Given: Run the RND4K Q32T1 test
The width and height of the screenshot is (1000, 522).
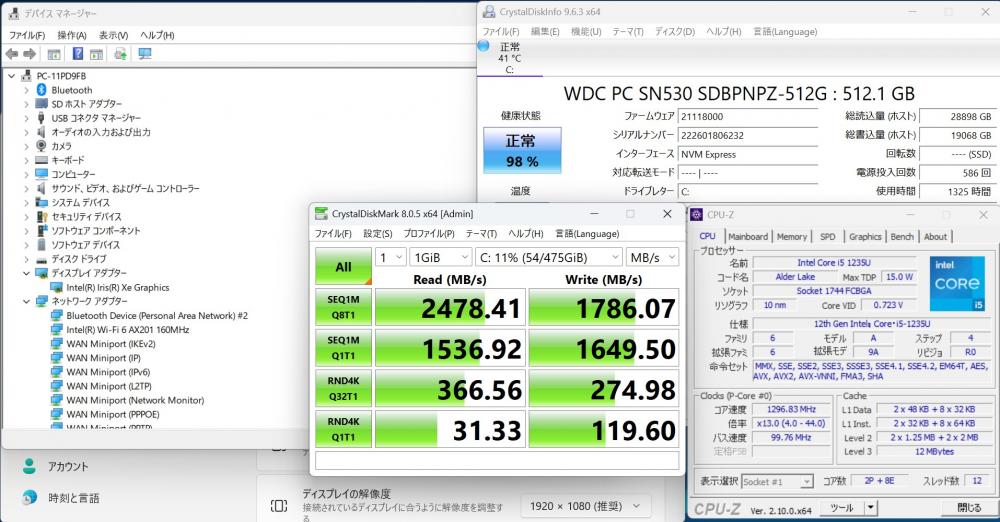Looking at the screenshot, I should point(343,389).
